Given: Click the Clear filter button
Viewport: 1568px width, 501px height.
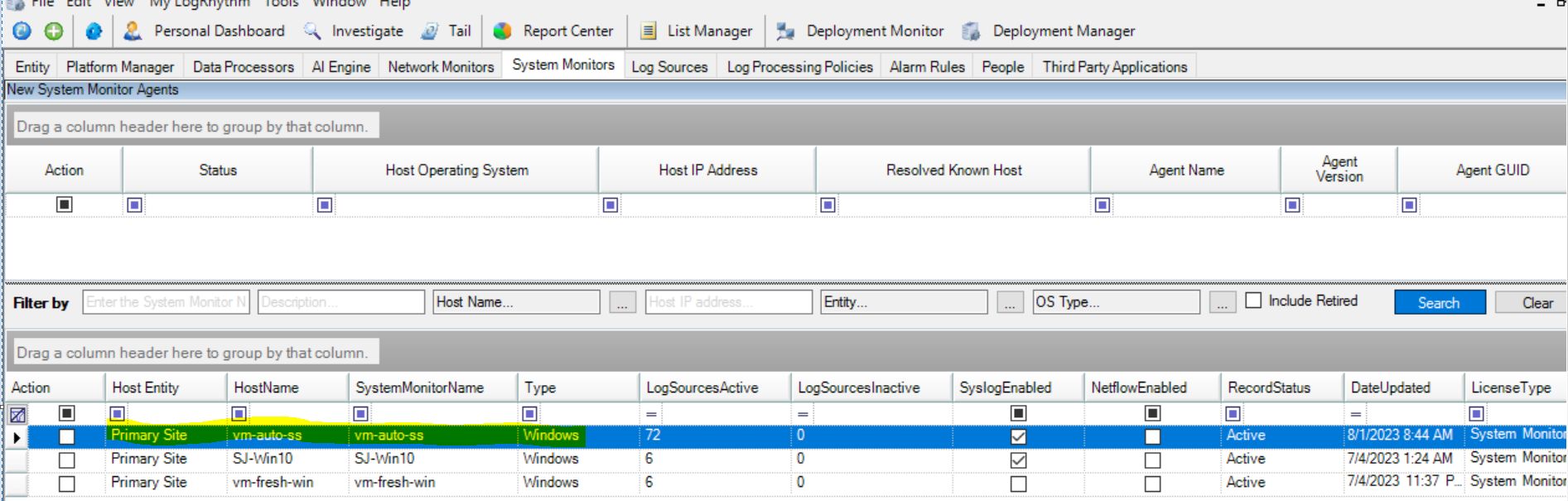Looking at the screenshot, I should pyautogui.click(x=1537, y=303).
